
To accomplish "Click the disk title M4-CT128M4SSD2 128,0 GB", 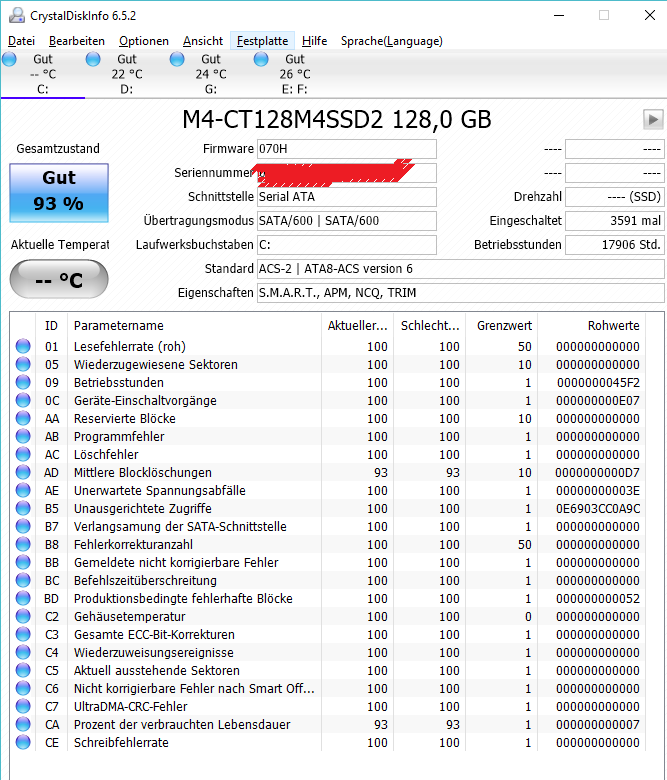I will tap(337, 120).
